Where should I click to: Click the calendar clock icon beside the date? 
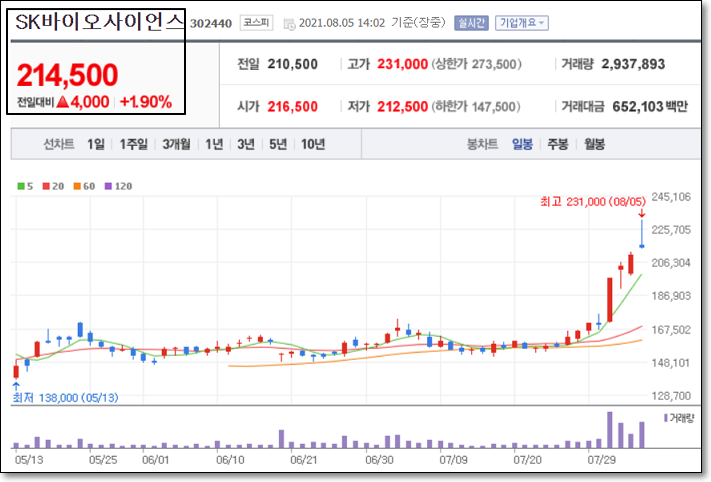coord(289,24)
